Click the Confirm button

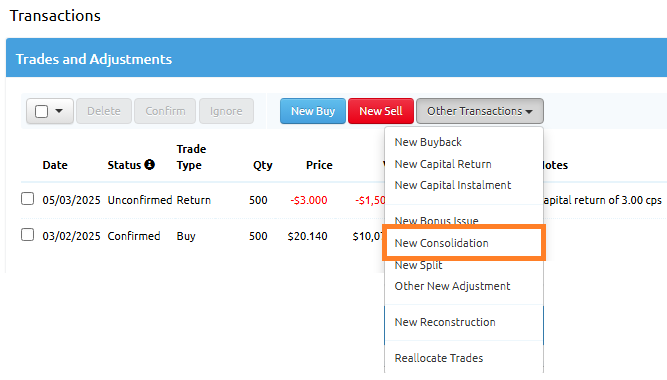[x=165, y=111]
